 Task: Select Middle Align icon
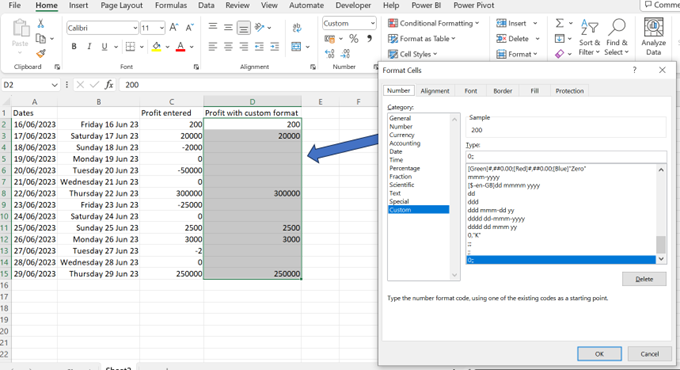click(x=228, y=27)
